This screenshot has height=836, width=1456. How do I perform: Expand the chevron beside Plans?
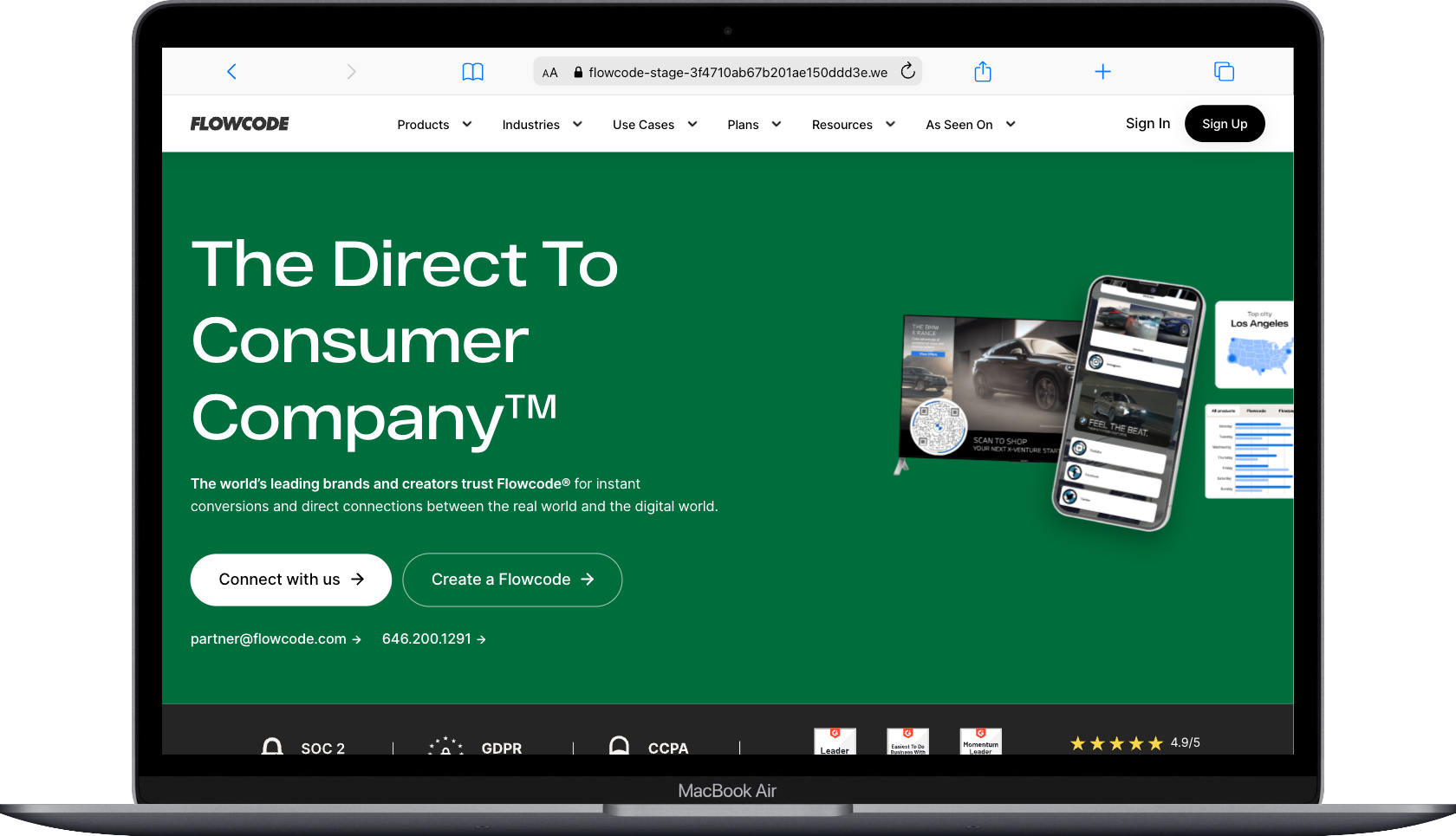(x=777, y=124)
